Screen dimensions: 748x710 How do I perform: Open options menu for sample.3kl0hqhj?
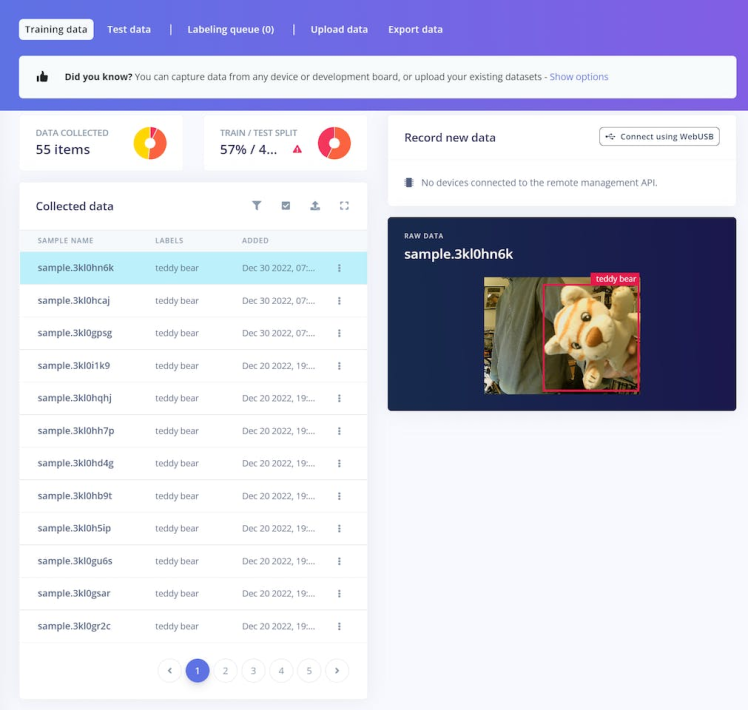[339, 398]
